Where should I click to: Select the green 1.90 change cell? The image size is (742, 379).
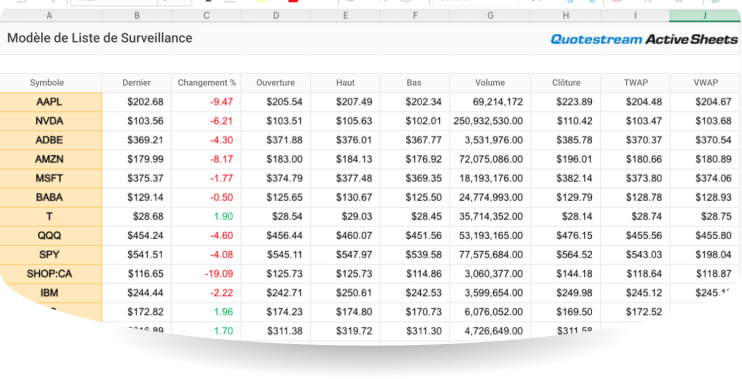click(x=206, y=217)
